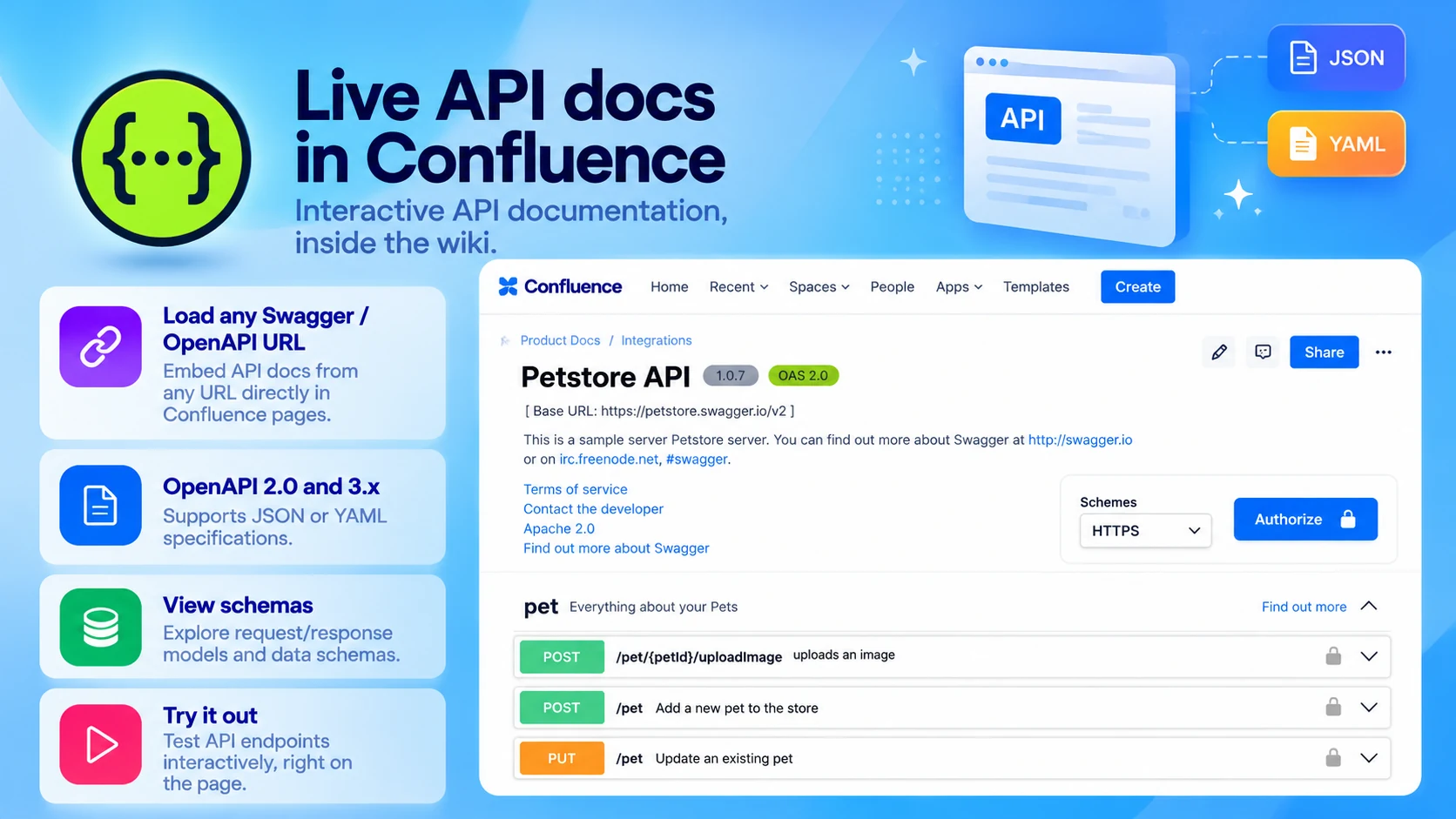The width and height of the screenshot is (1456, 819).
Task: Go to Home in the navigation
Action: point(669,286)
